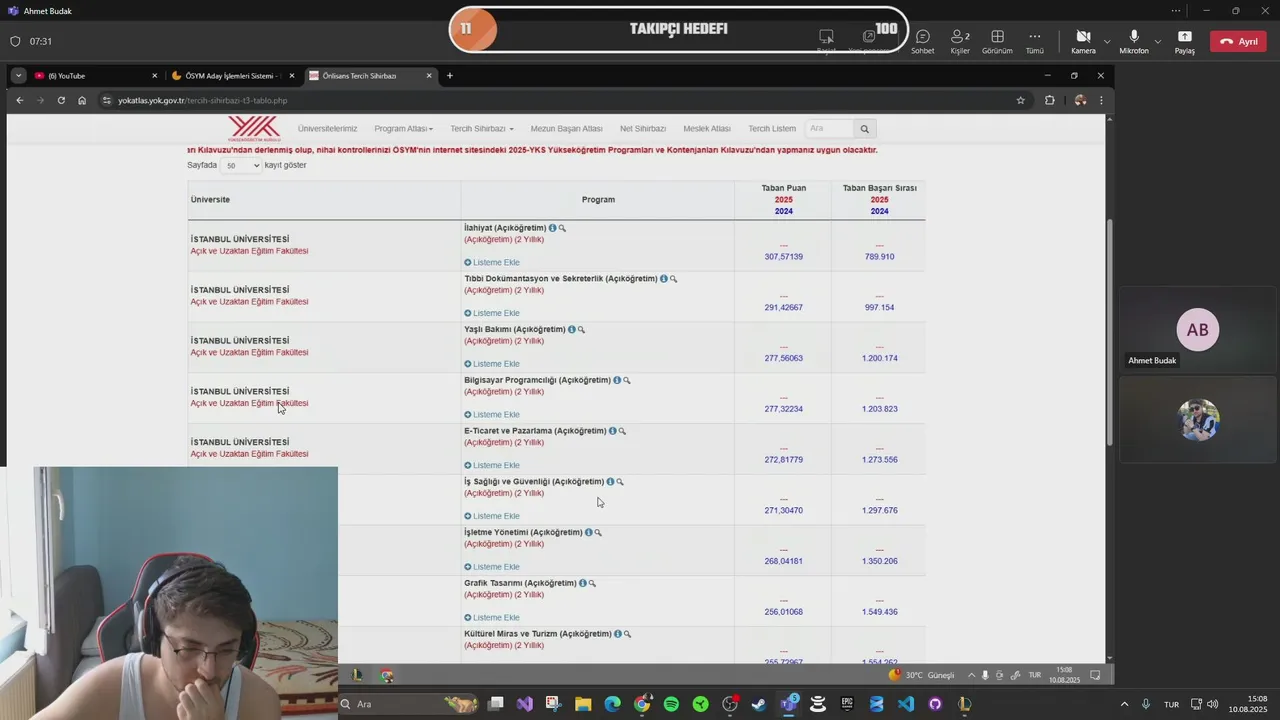
Task: Switch to the ÖSYM Aday İşlemleri Sistemi tab
Action: click(x=232, y=76)
